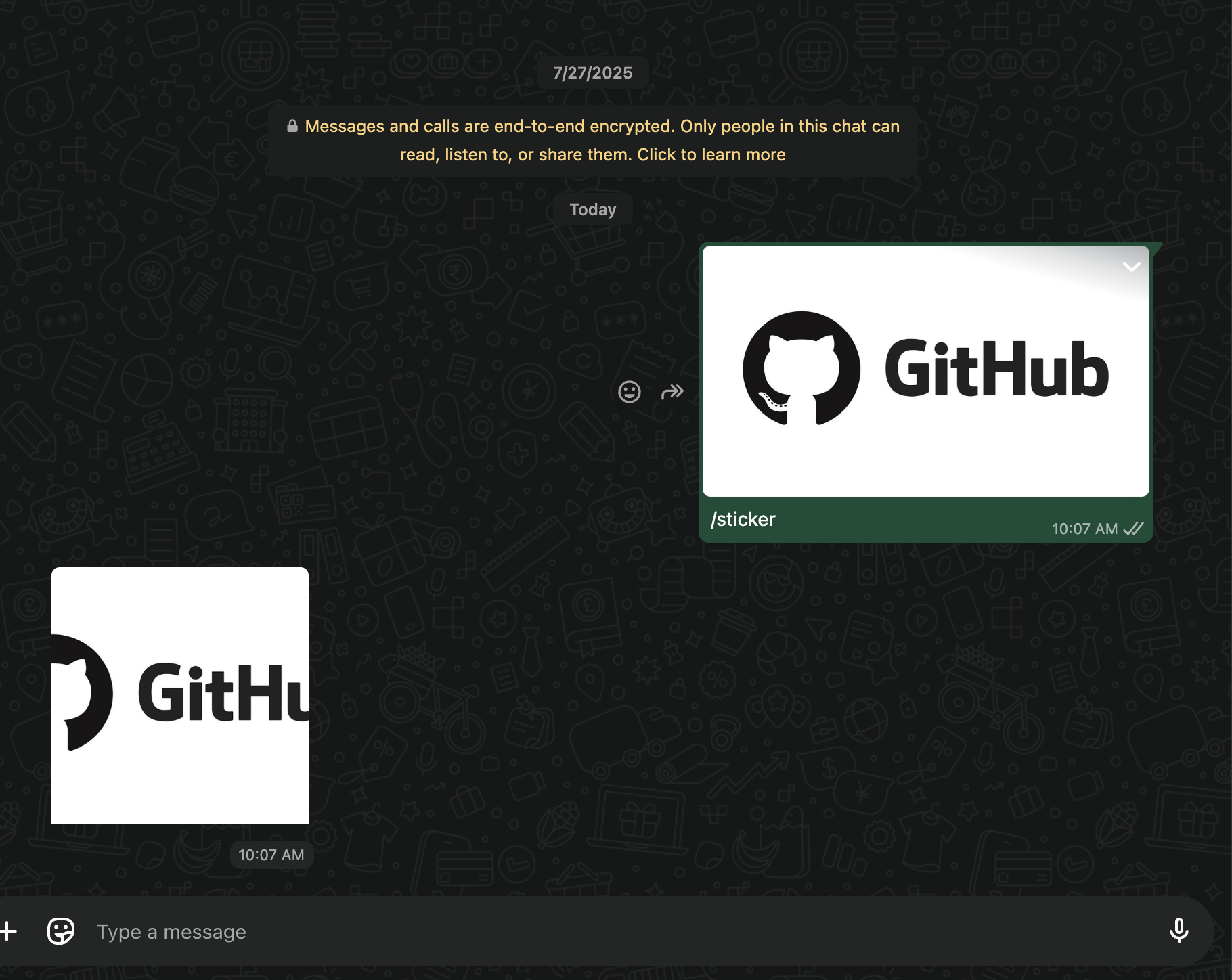Start recording a voice message
Viewport: 1232px width, 980px height.
(1179, 931)
